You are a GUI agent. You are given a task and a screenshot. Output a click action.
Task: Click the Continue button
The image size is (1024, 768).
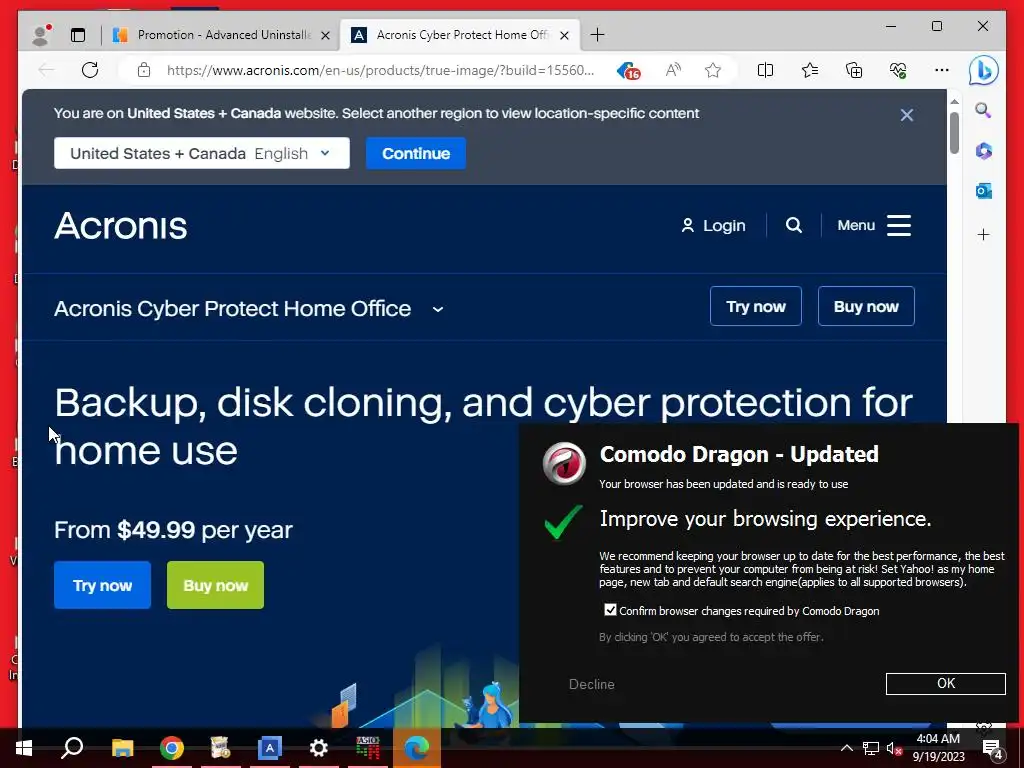[416, 153]
